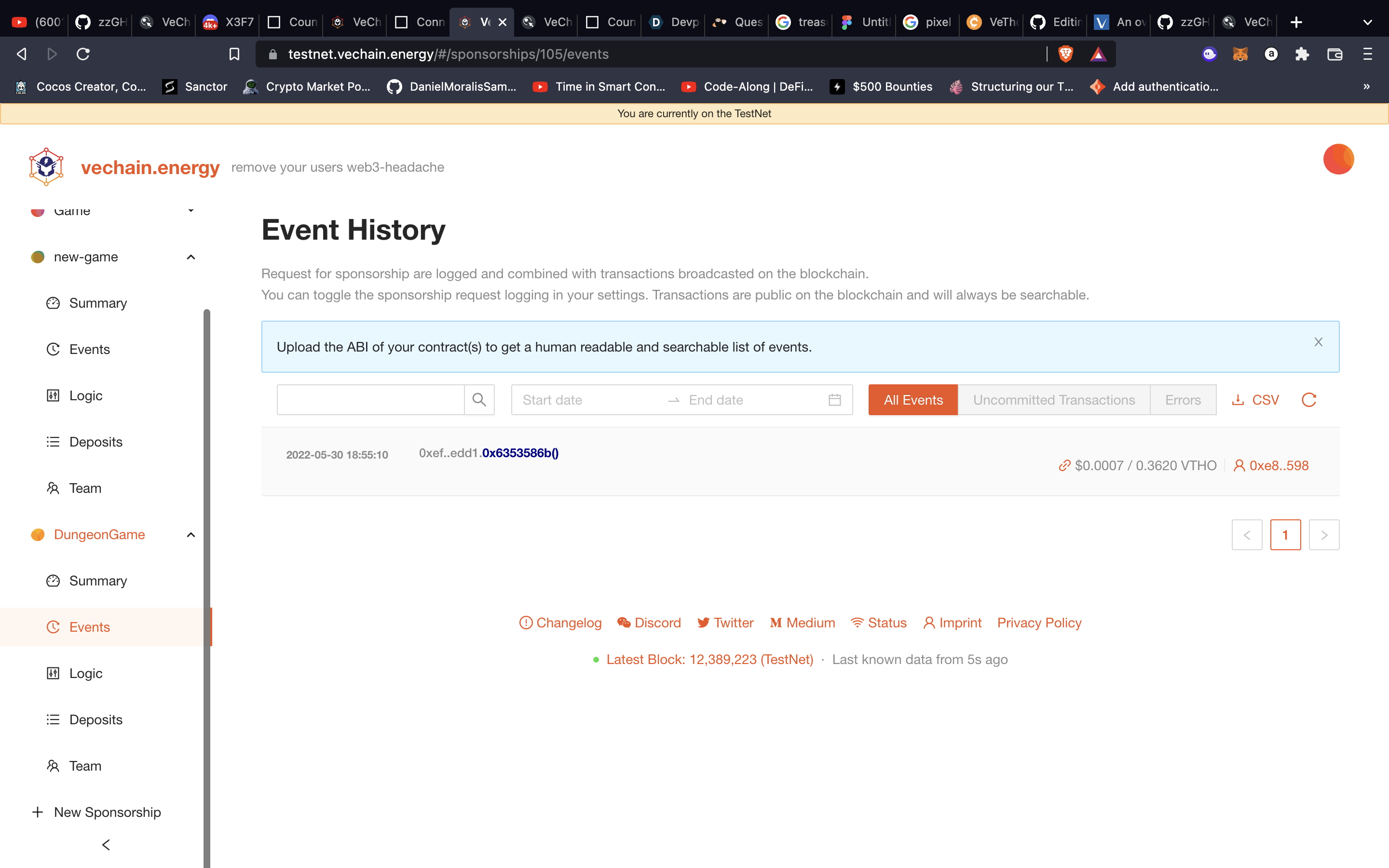The image size is (1389, 868).
Task: Download events as CSV
Action: 1256,400
